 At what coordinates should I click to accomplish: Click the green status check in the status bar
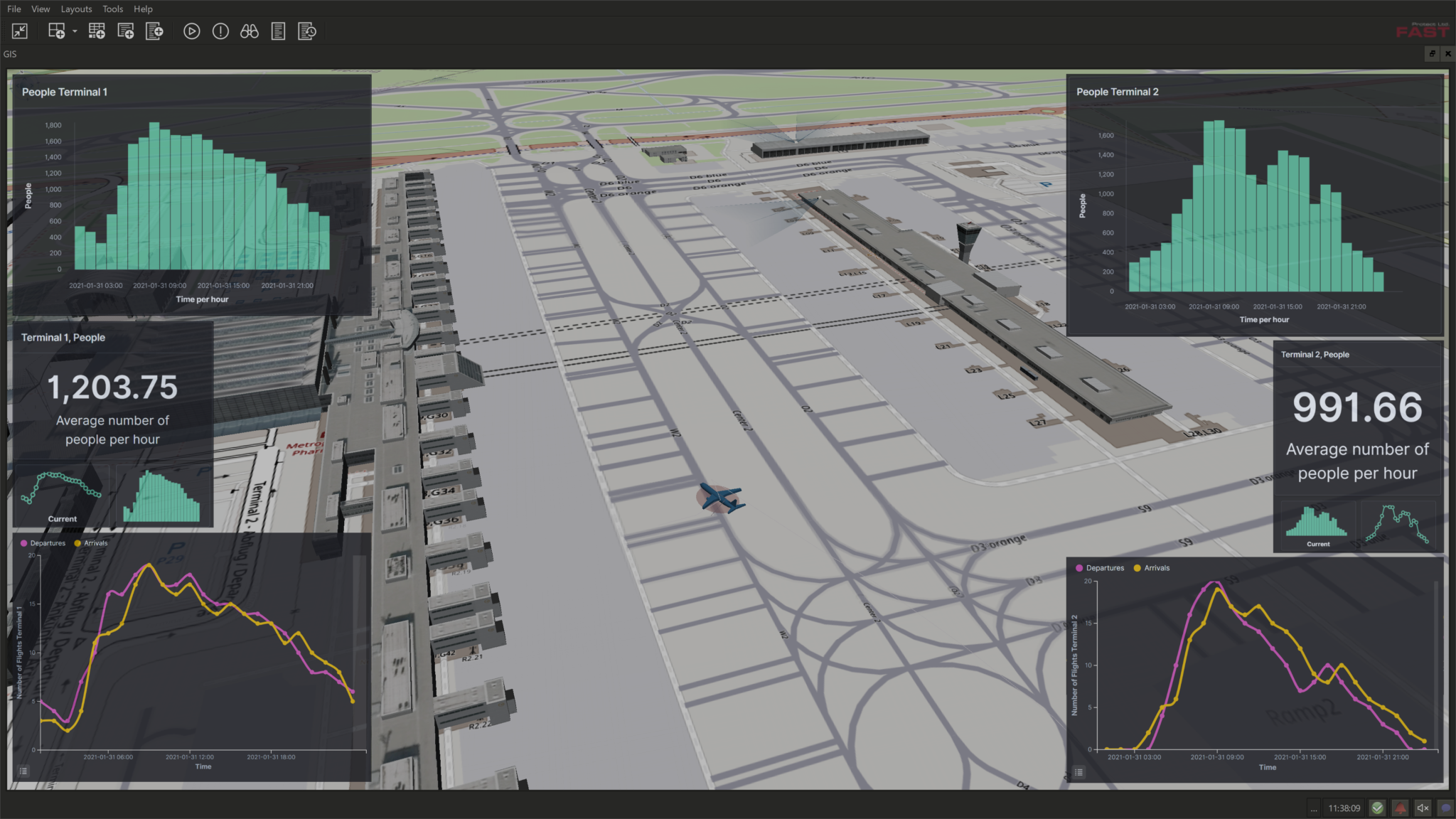[x=1377, y=808]
